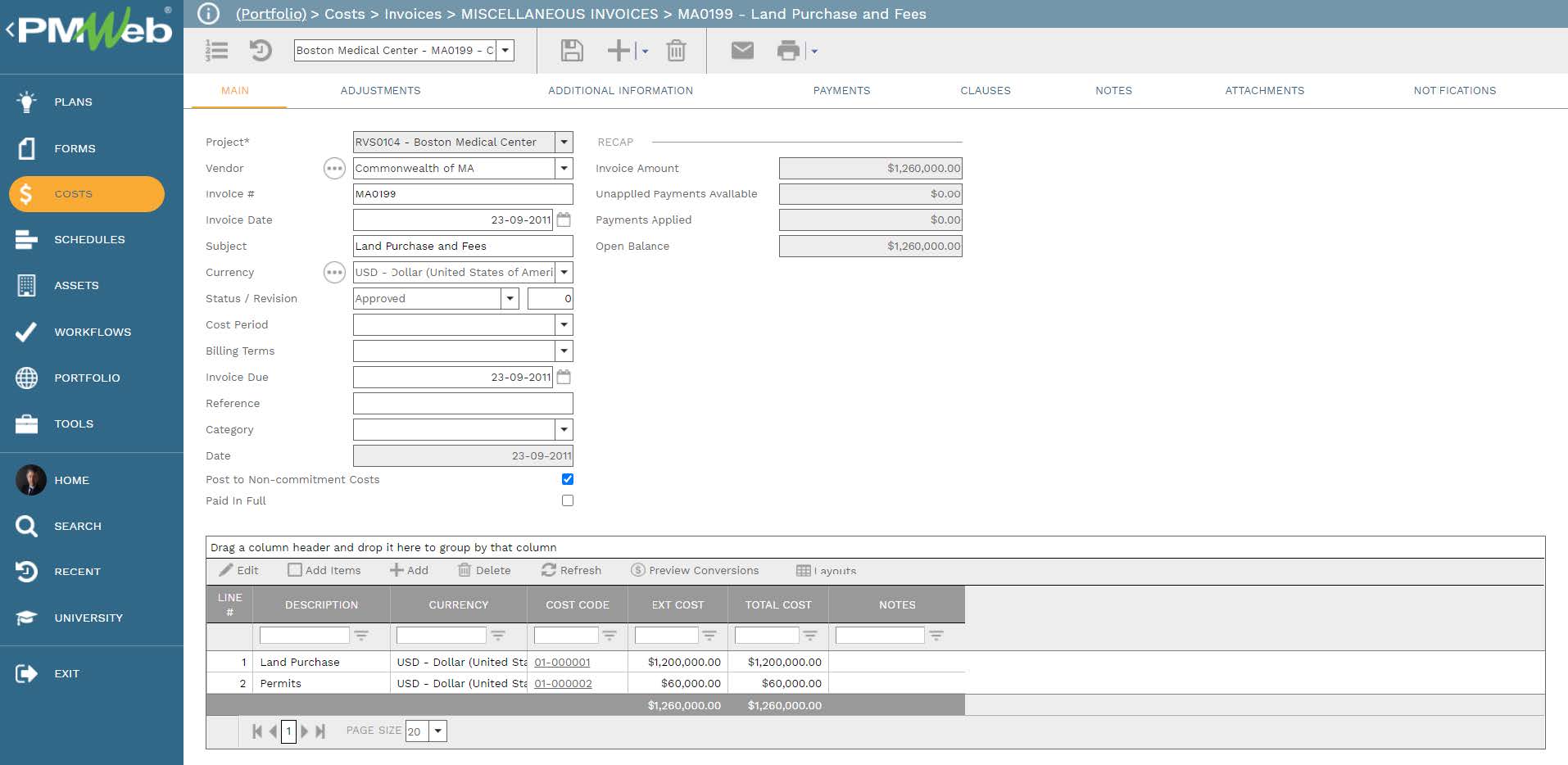Select Costs in the sidebar
Screen dimensions: 1568x765
87,194
